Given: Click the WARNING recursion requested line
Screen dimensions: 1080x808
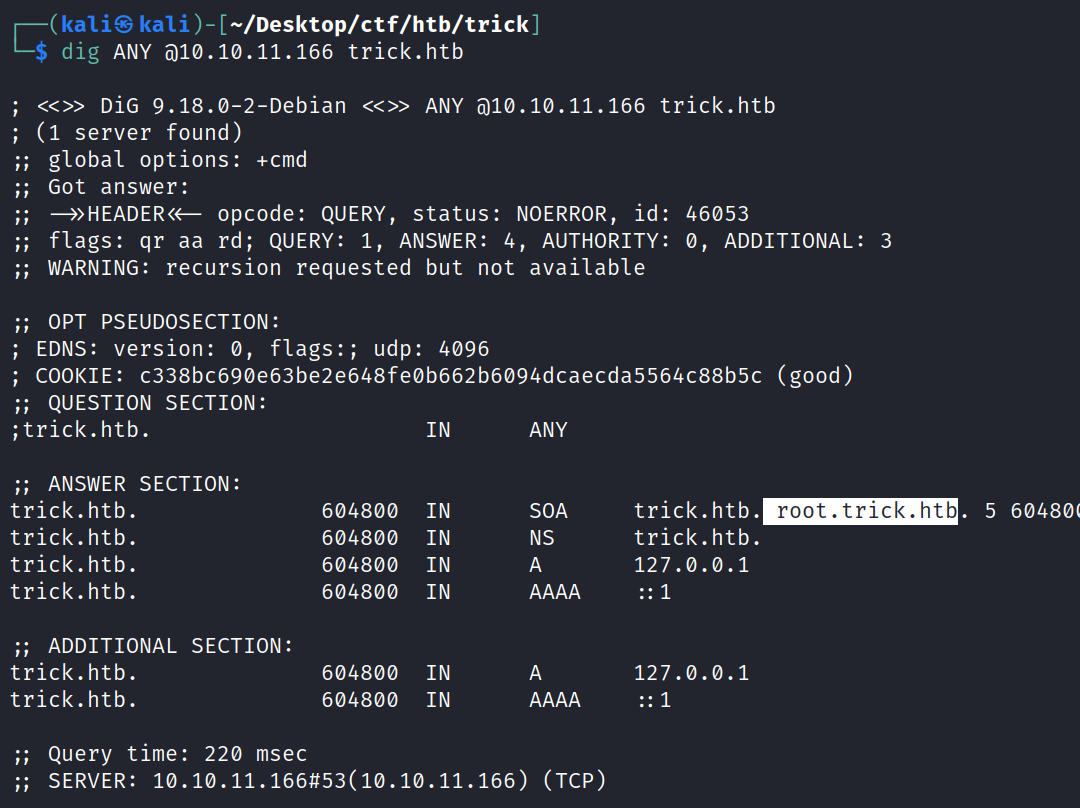Looking at the screenshot, I should 346,268.
